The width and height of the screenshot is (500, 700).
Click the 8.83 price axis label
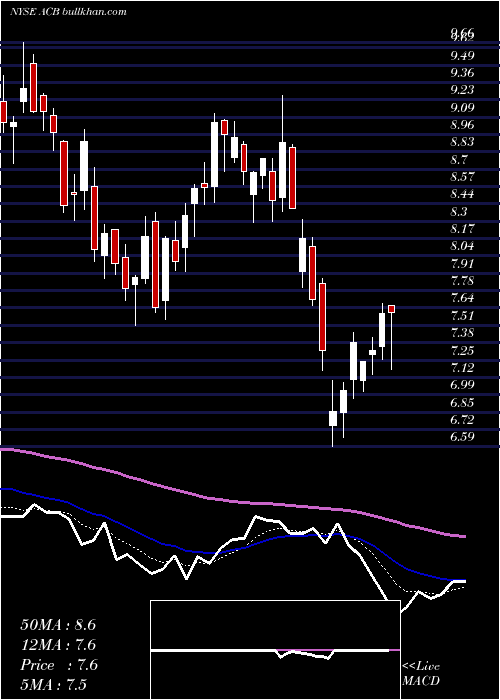pyautogui.click(x=462, y=142)
